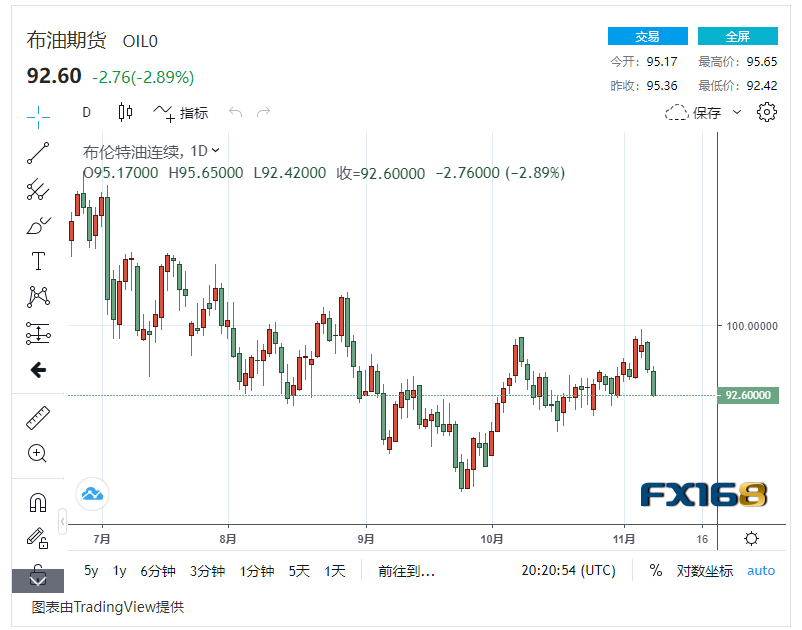Select the Text annotation tool
The image size is (802, 630).
[38, 262]
